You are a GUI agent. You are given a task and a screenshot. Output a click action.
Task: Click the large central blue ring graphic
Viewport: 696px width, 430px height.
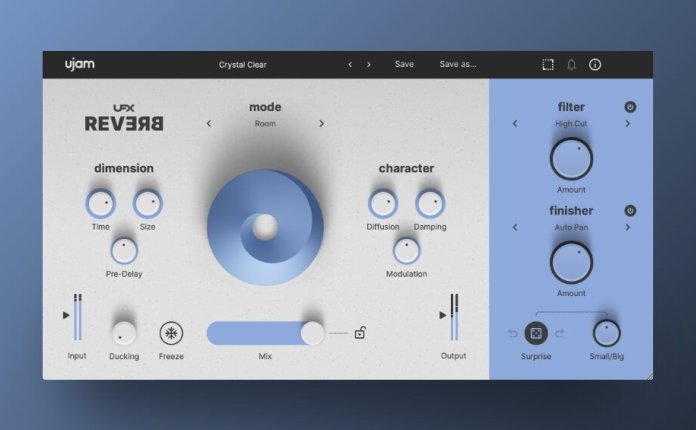pyautogui.click(x=265, y=227)
